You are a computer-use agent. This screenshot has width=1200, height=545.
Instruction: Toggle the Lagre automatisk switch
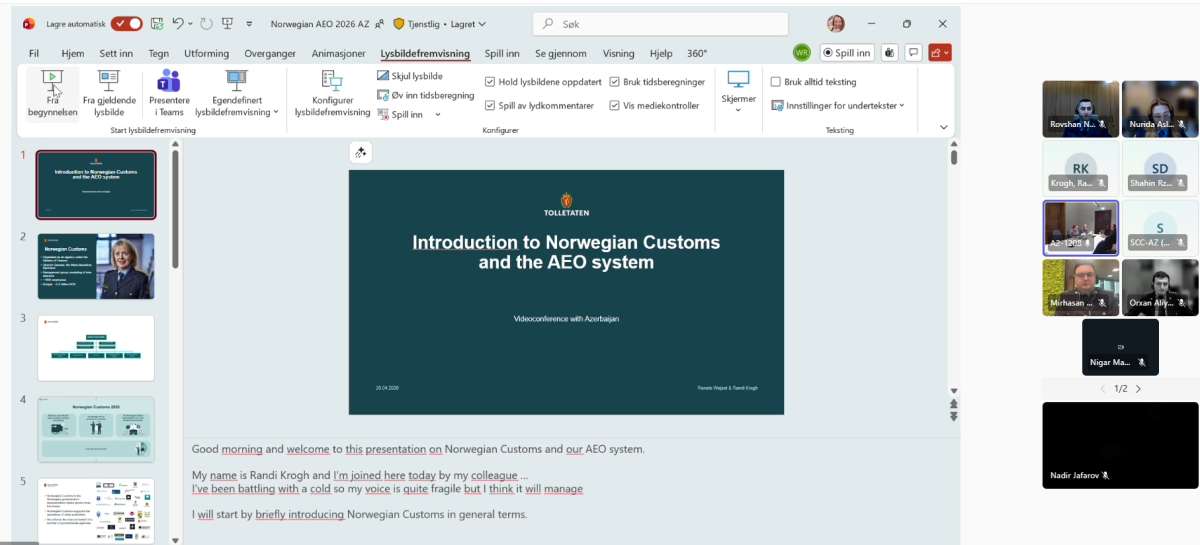point(126,24)
